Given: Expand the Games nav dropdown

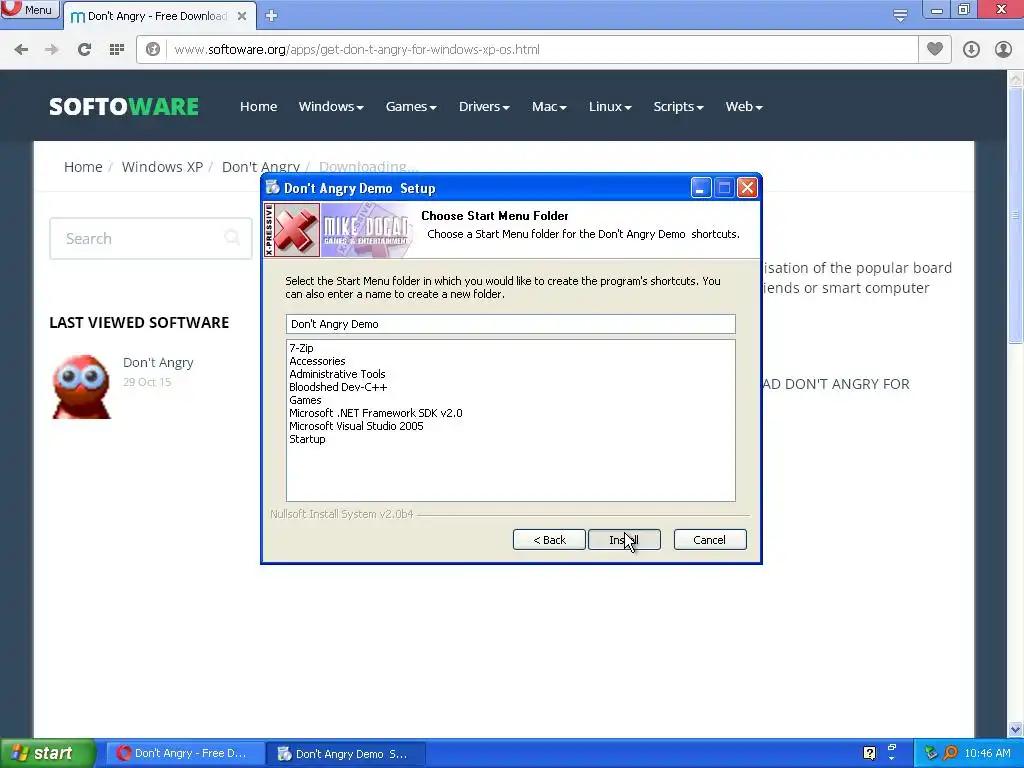Looking at the screenshot, I should click(x=411, y=106).
